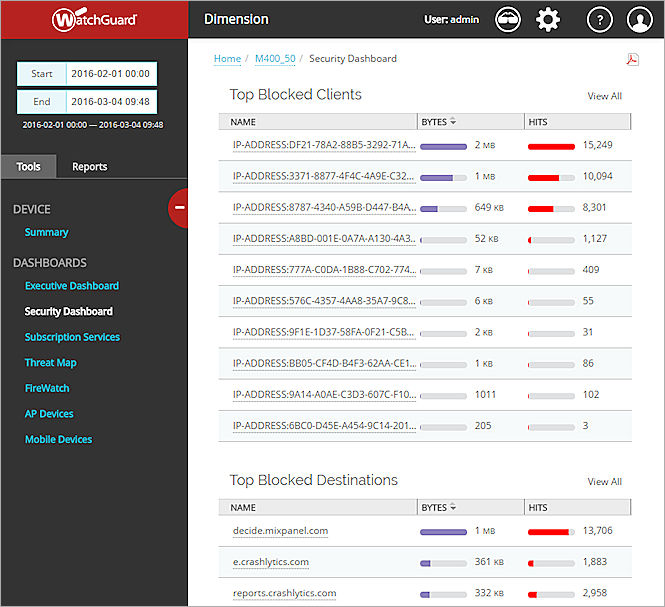
Task: View All Top Blocked Destinations
Action: (604, 481)
